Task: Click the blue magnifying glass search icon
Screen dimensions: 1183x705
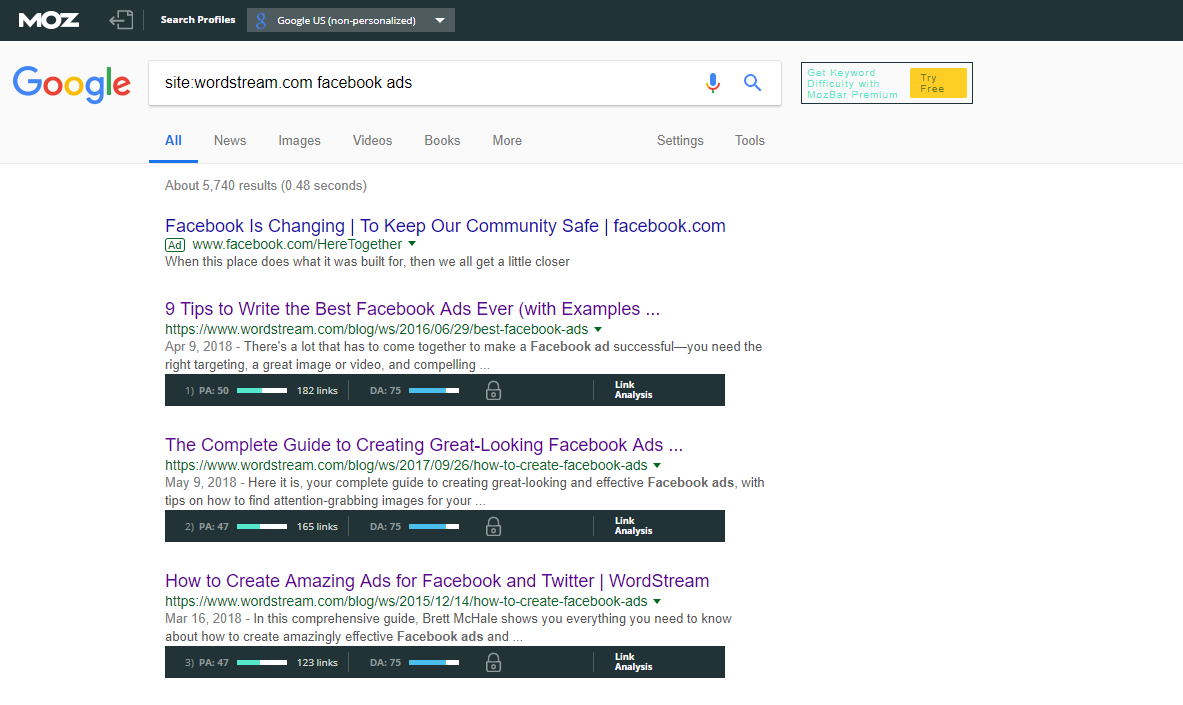Action: pos(753,83)
